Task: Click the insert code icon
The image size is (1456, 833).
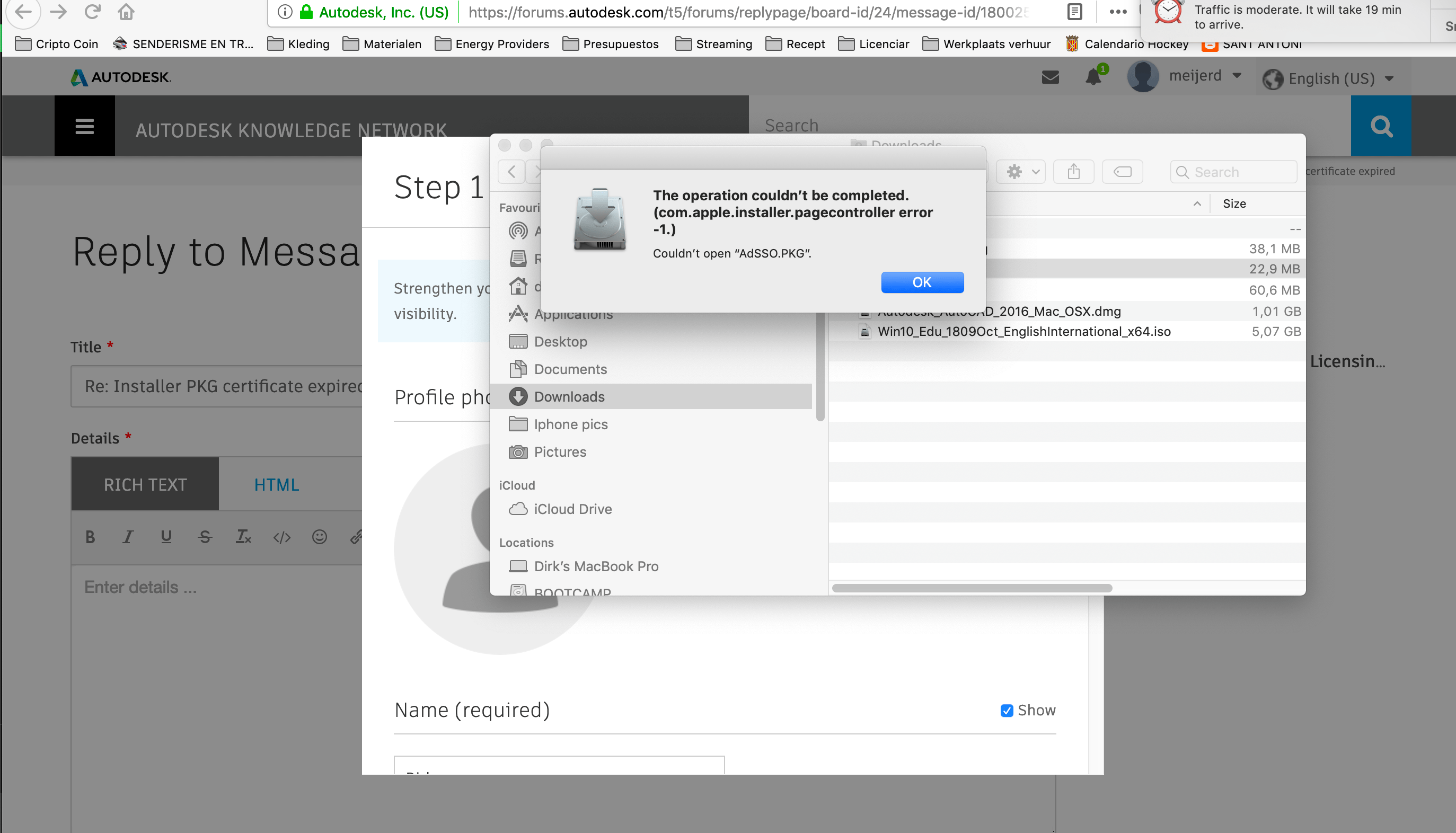Action: (x=281, y=537)
